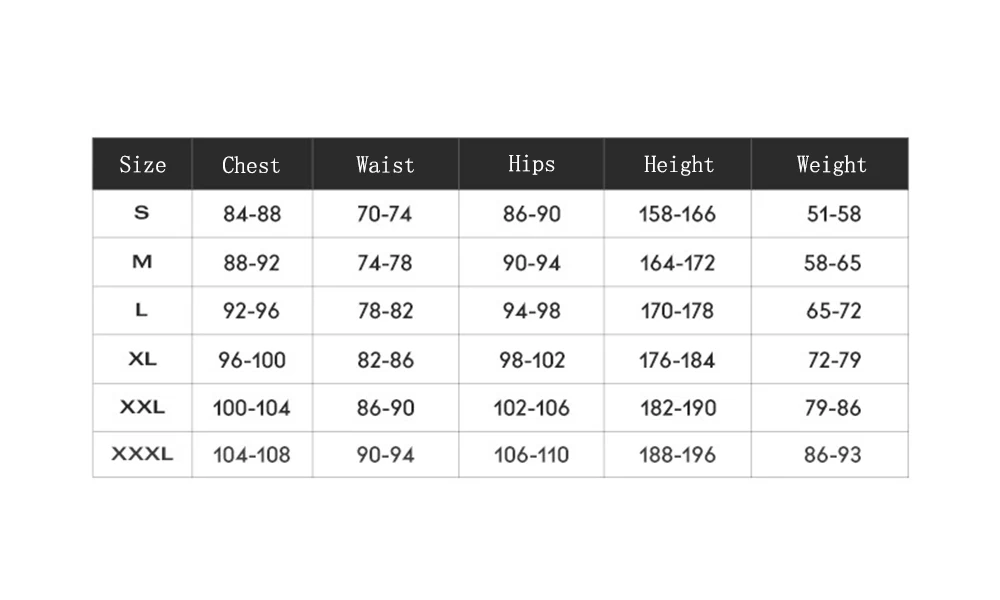
Task: Select height cell 188-196 in XXXL row
Action: tap(678, 455)
